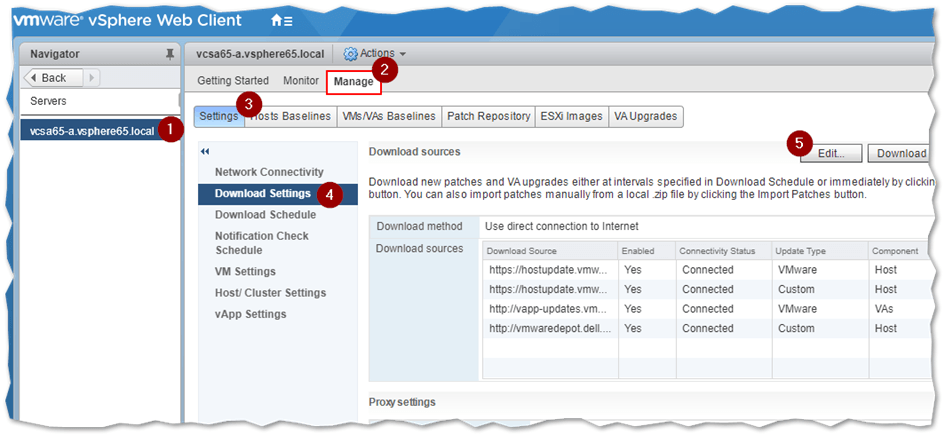
Task: Open Network Connectivity settings
Action: (x=269, y=172)
